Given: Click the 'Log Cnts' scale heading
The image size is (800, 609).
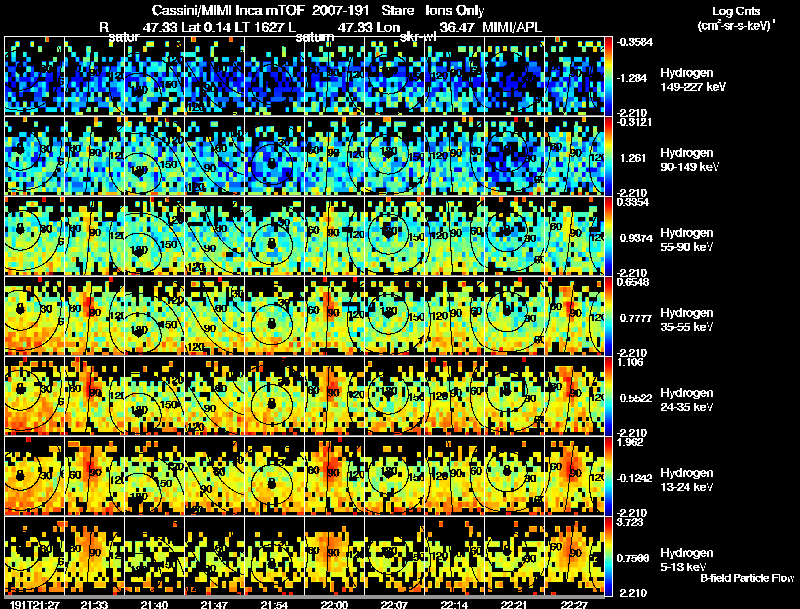Looking at the screenshot, I should tap(736, 11).
